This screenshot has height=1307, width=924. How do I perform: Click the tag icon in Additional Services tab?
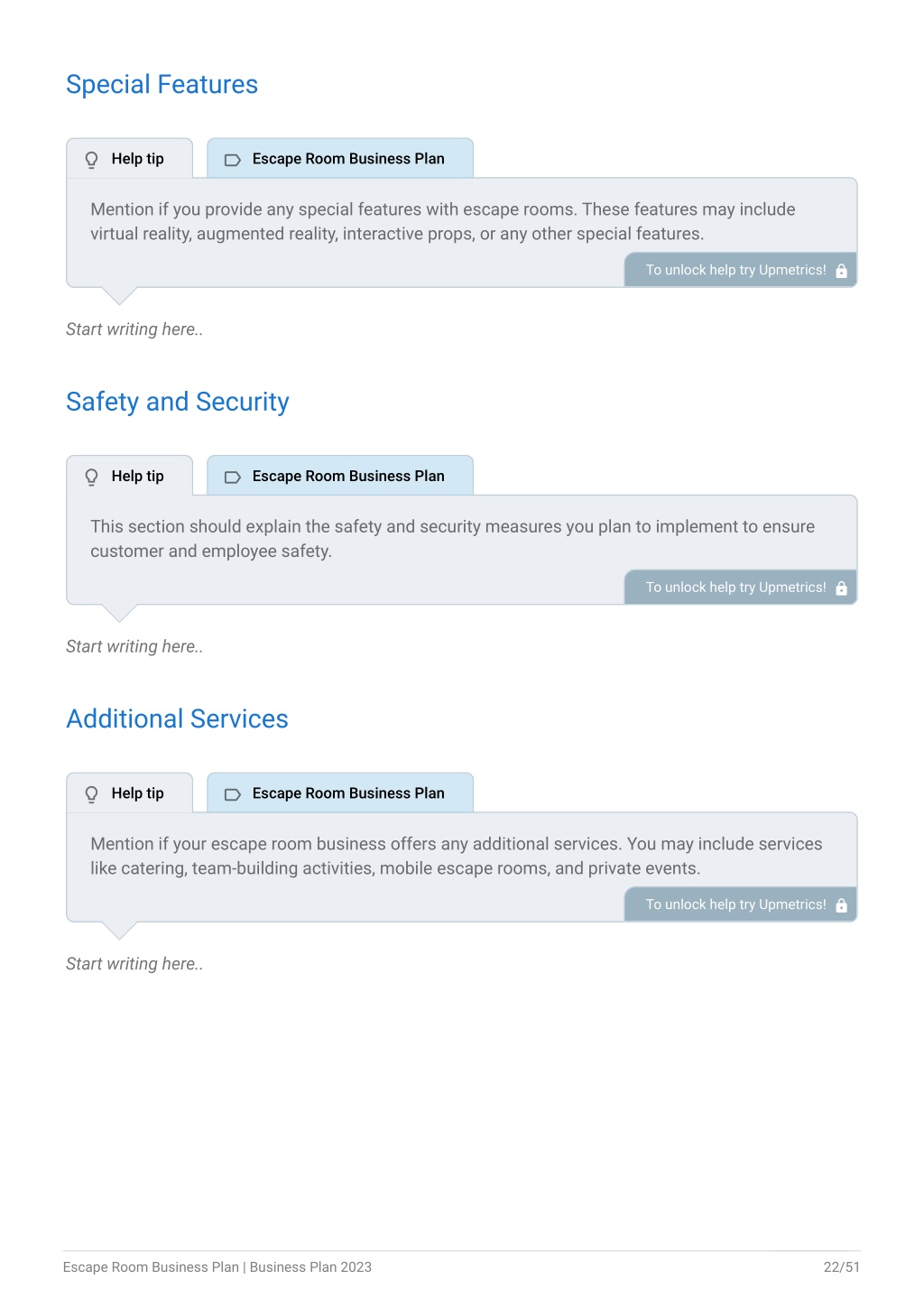coord(232,794)
